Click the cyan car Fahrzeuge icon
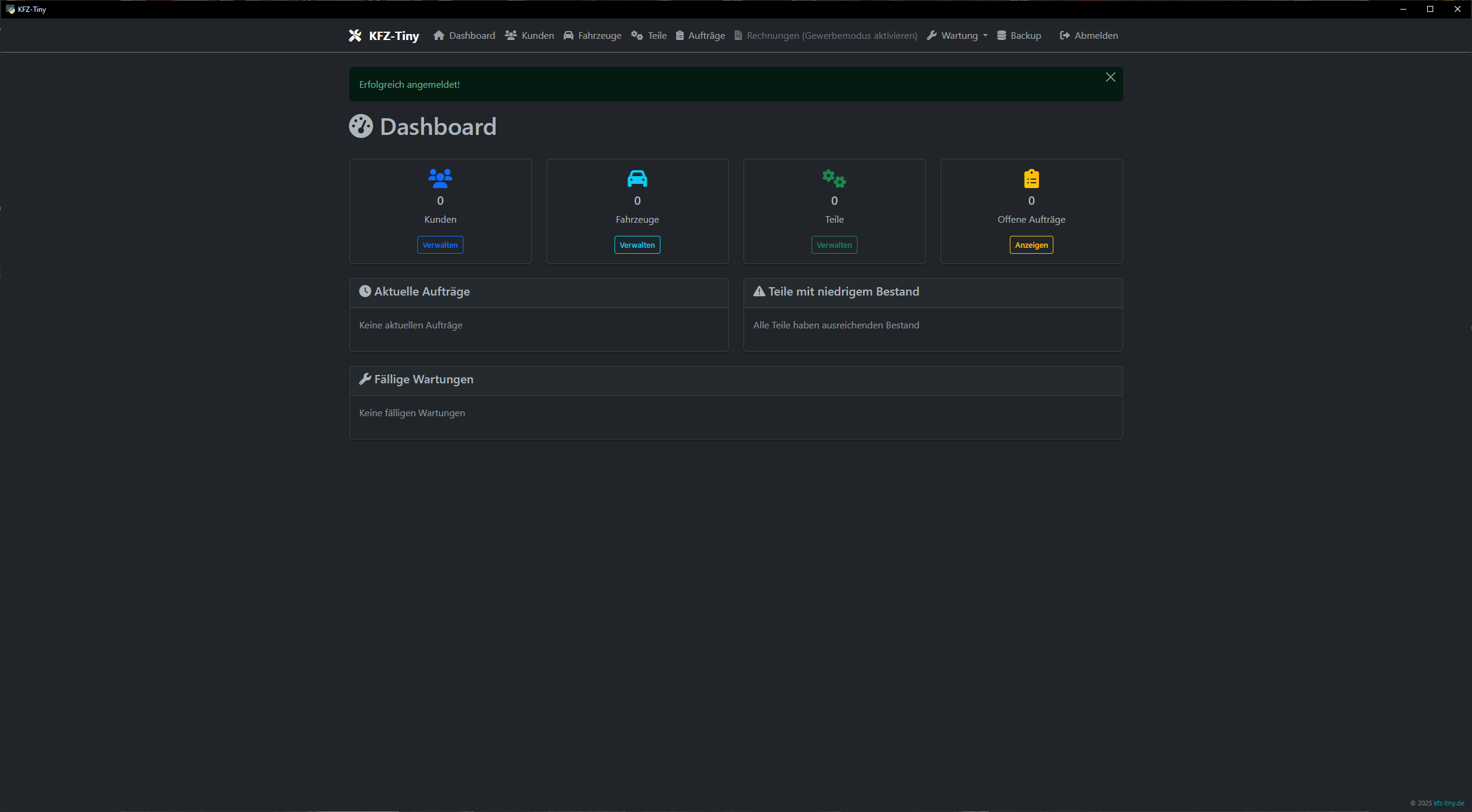The height and width of the screenshot is (812, 1472). (x=637, y=178)
